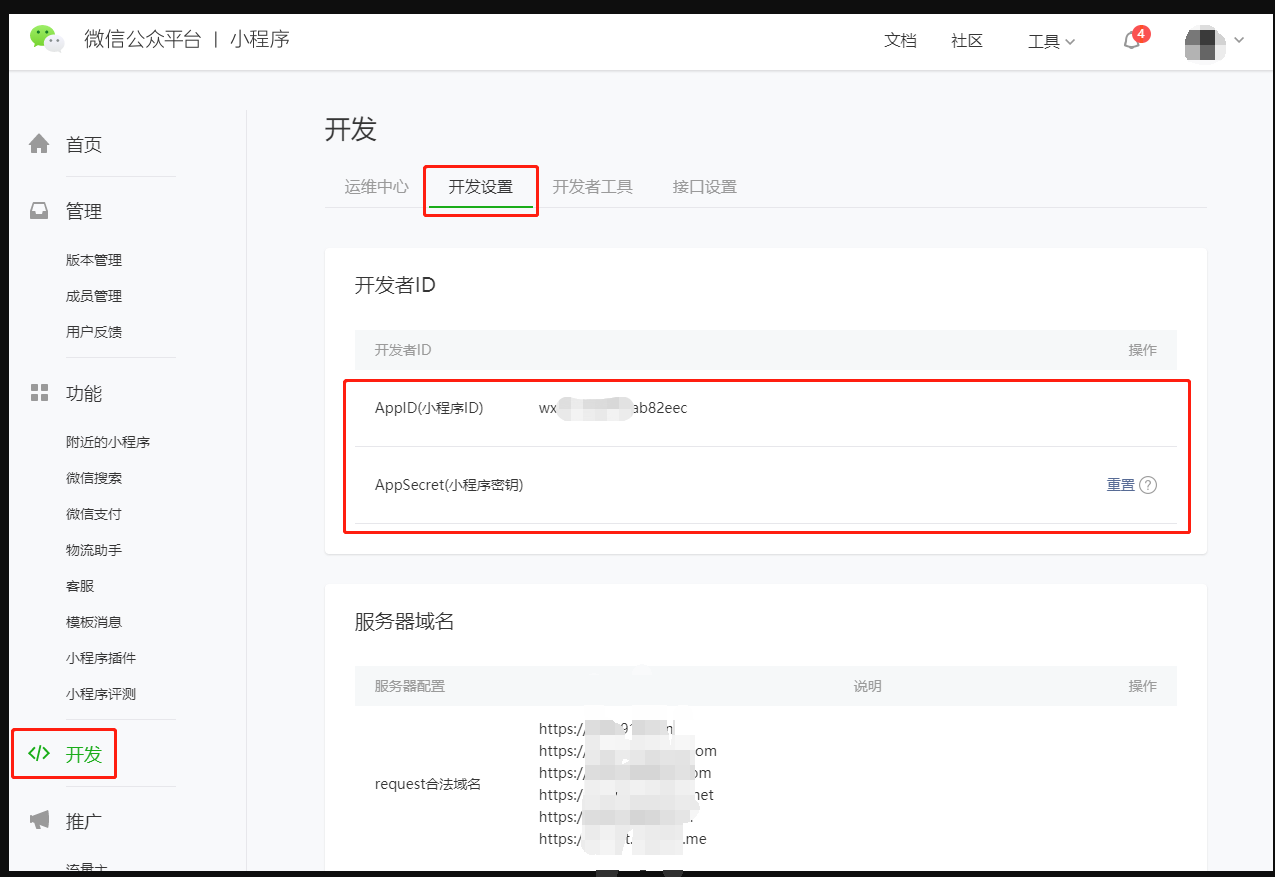The image size is (1275, 877).
Task: Open 小程序插件 in the sidebar
Action: pyautogui.click(x=101, y=658)
